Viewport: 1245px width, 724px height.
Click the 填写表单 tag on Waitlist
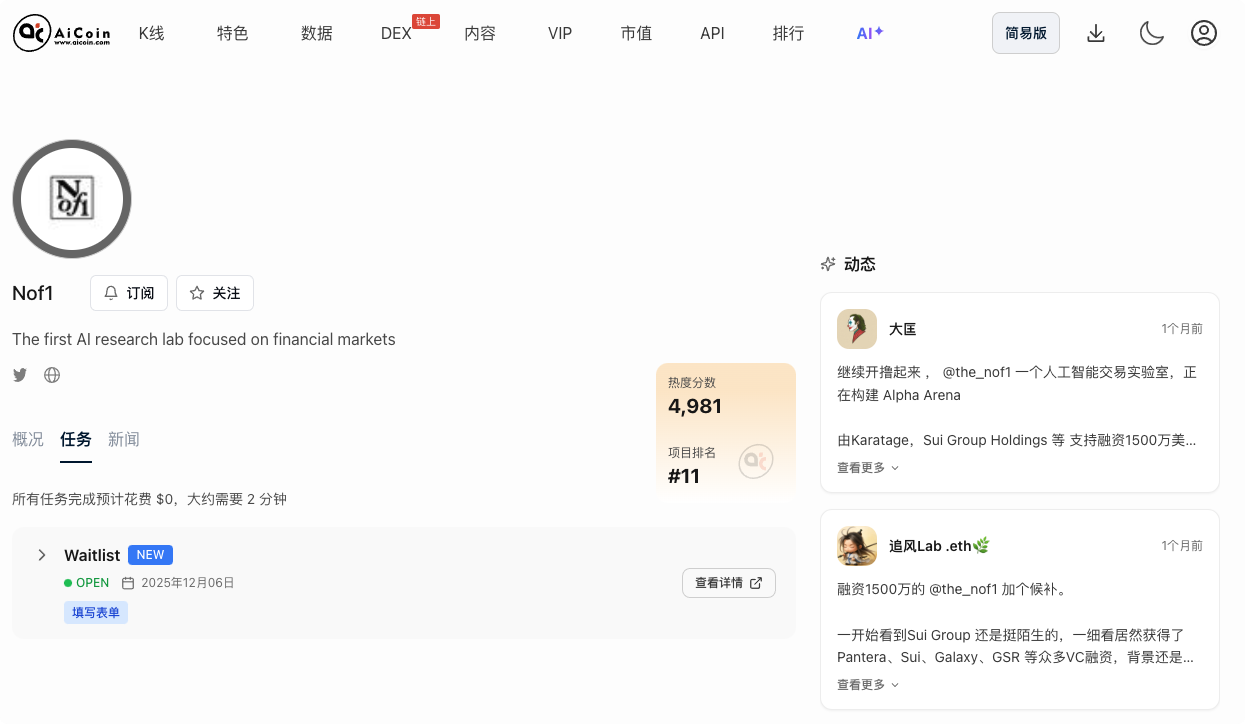pos(96,612)
